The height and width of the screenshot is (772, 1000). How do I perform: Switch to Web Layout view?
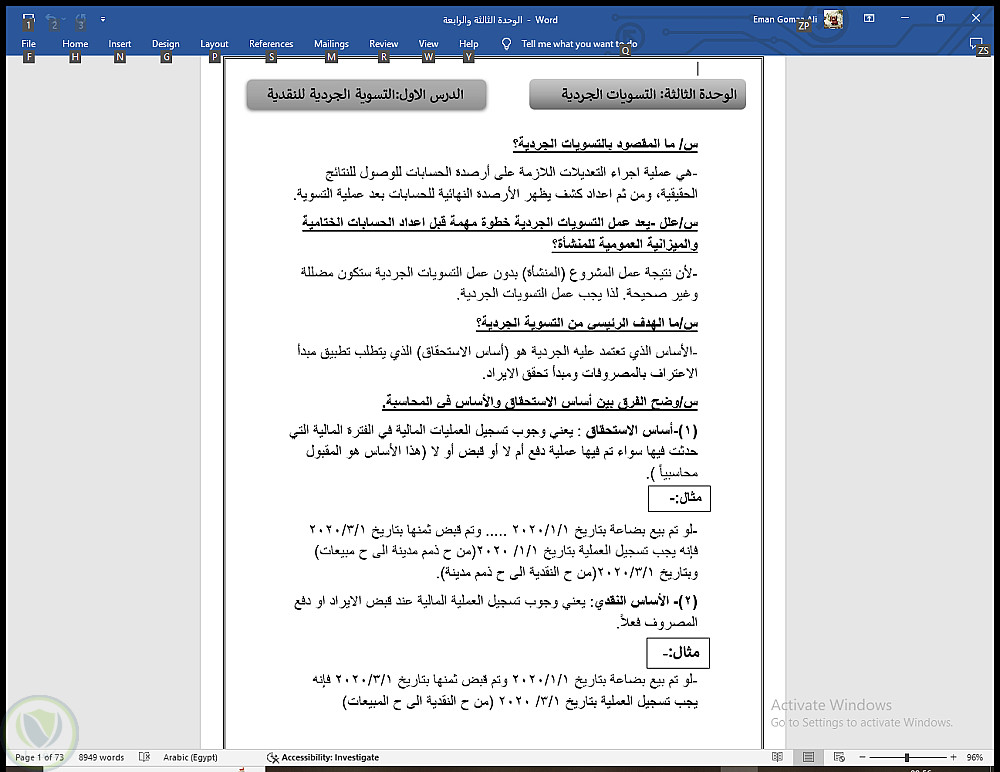point(839,757)
